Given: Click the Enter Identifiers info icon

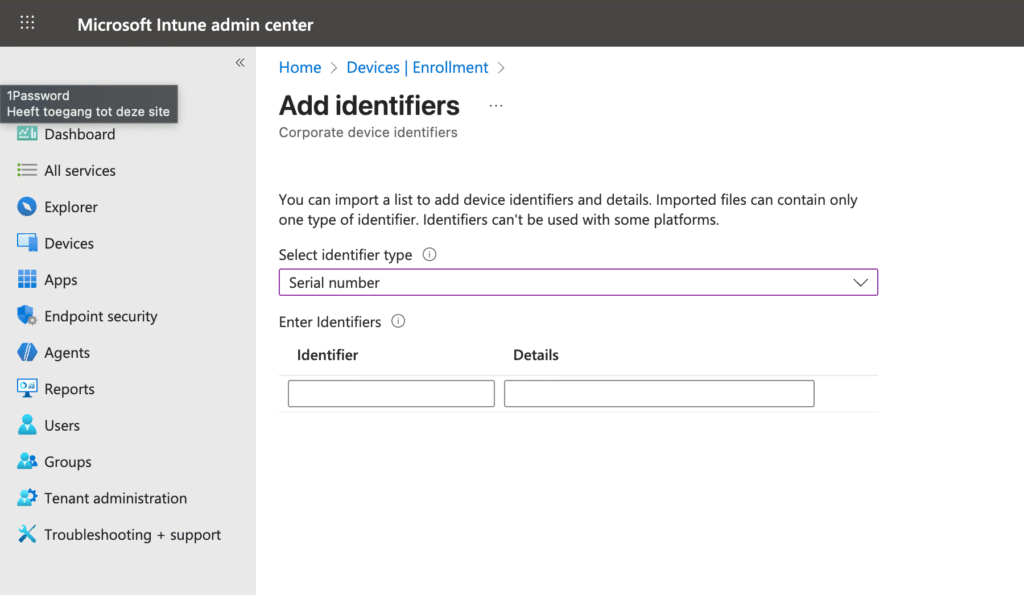Looking at the screenshot, I should click(397, 322).
